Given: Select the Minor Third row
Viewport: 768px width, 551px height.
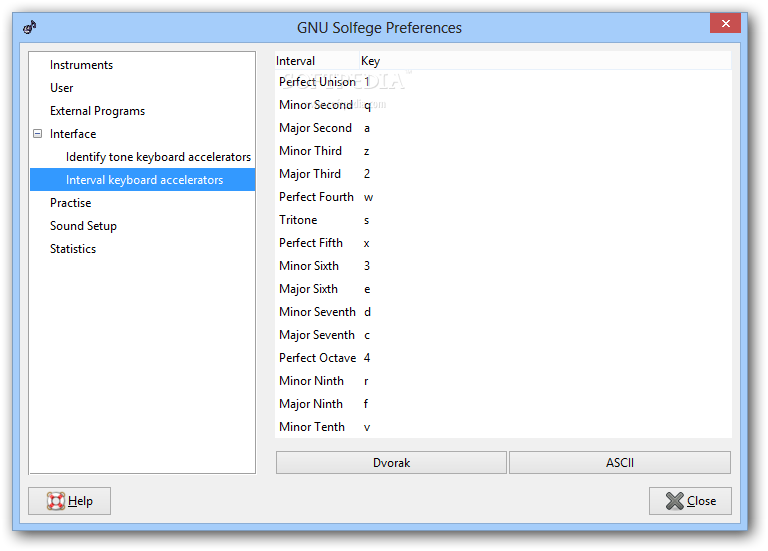Looking at the screenshot, I should [x=504, y=151].
